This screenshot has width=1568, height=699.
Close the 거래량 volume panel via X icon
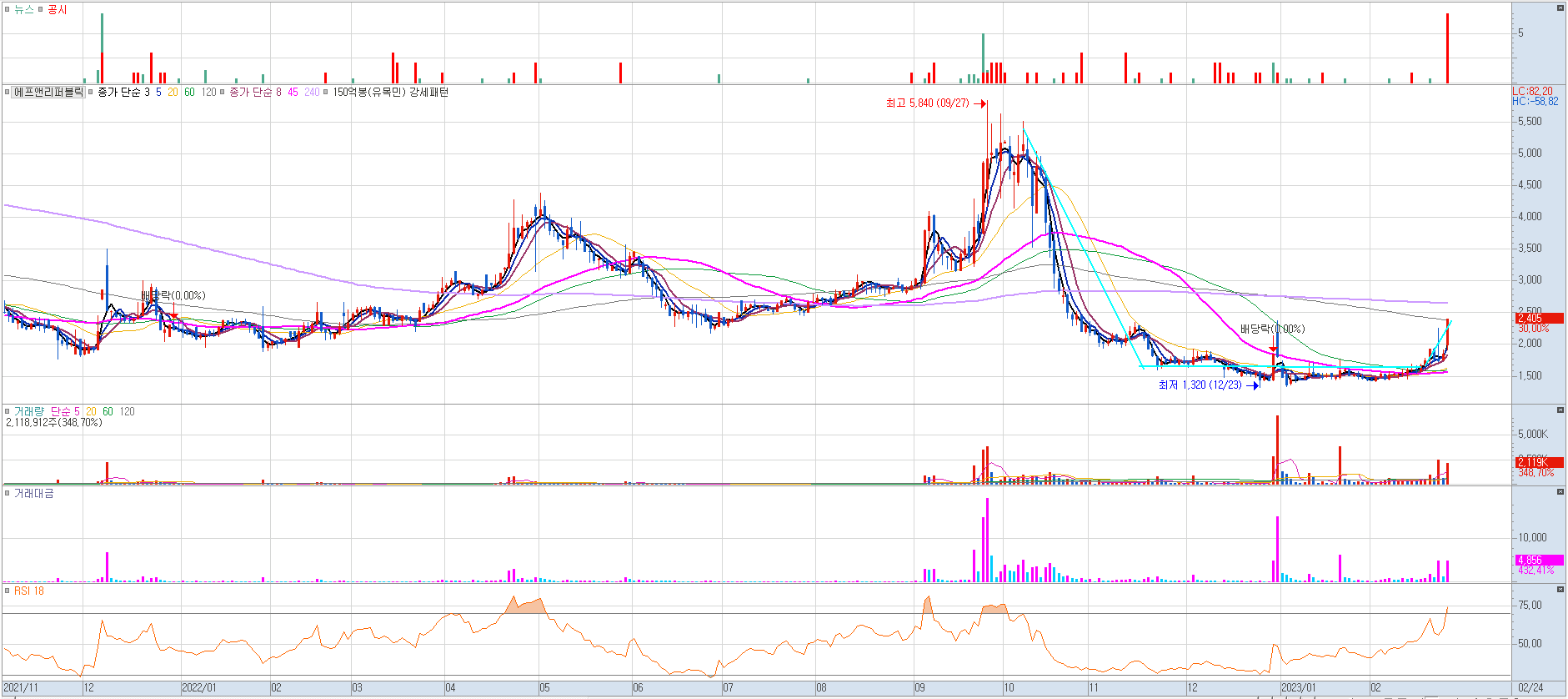1560,410
